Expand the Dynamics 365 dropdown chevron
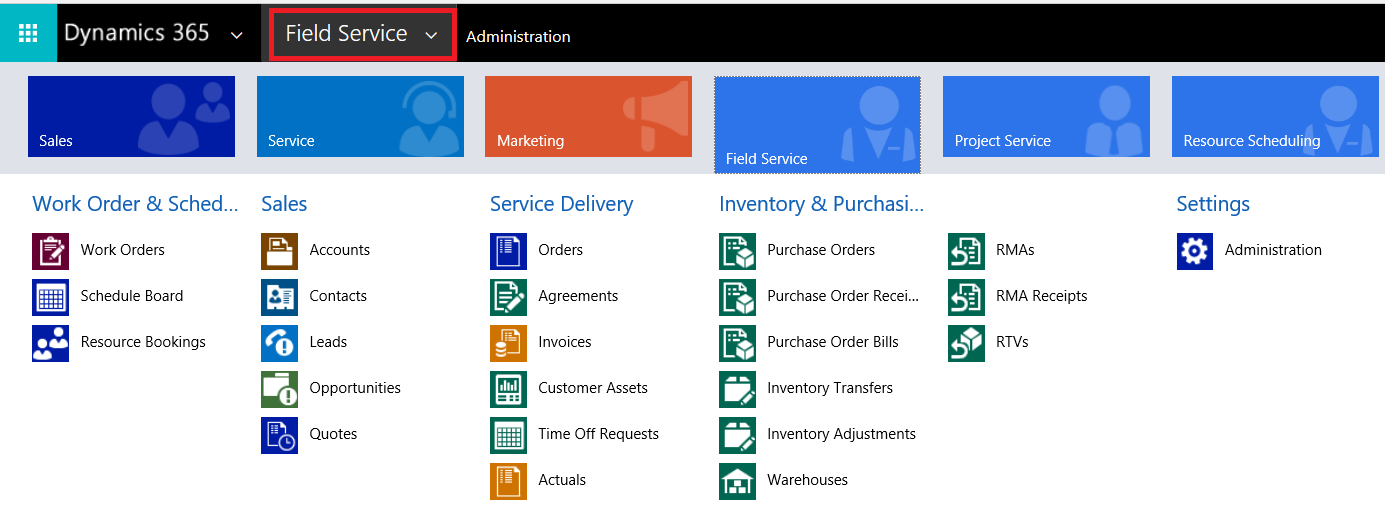 tap(237, 35)
